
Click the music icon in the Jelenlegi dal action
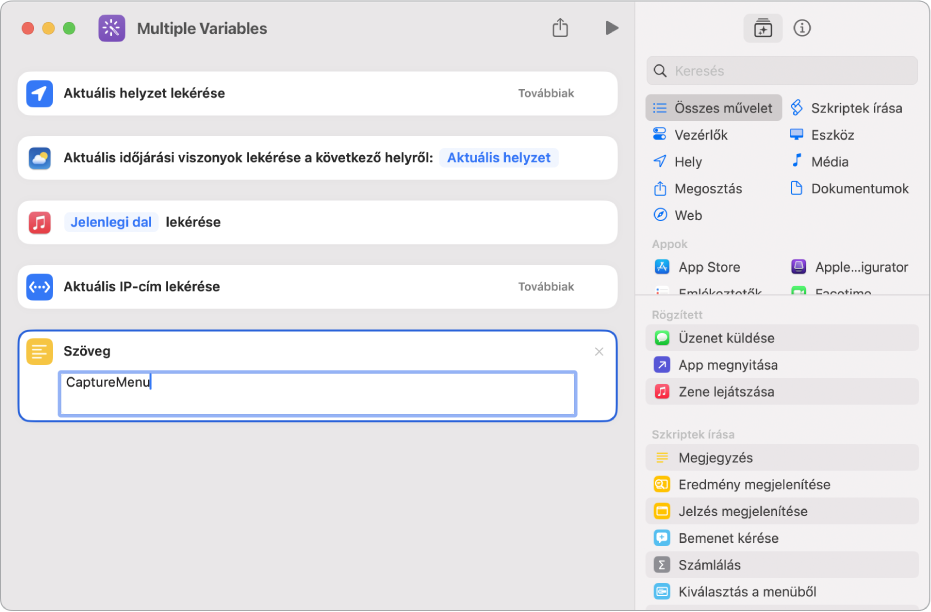39,222
